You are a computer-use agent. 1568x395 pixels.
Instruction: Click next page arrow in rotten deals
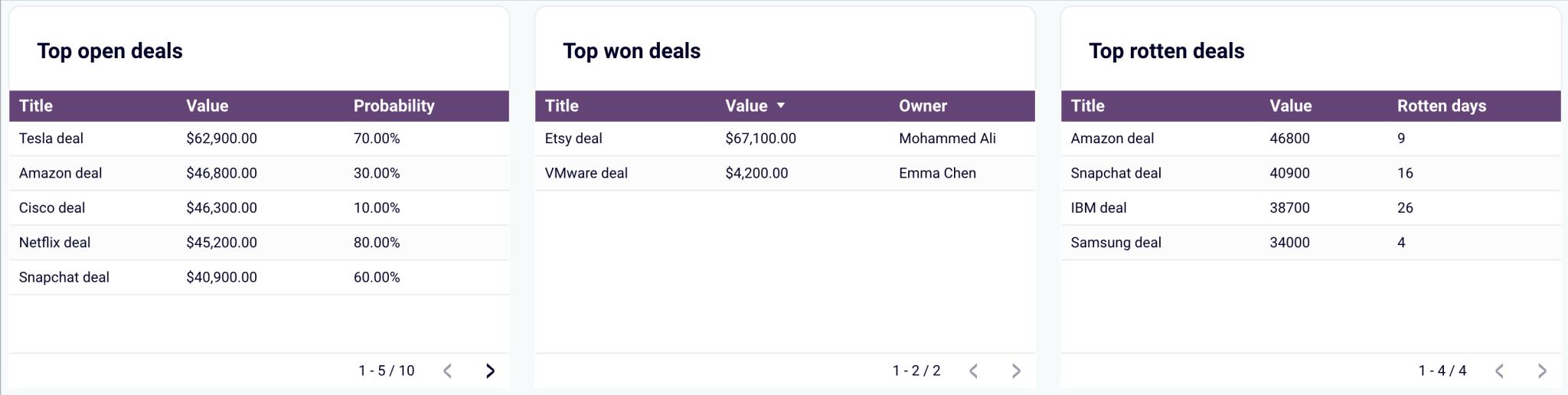tap(1542, 371)
